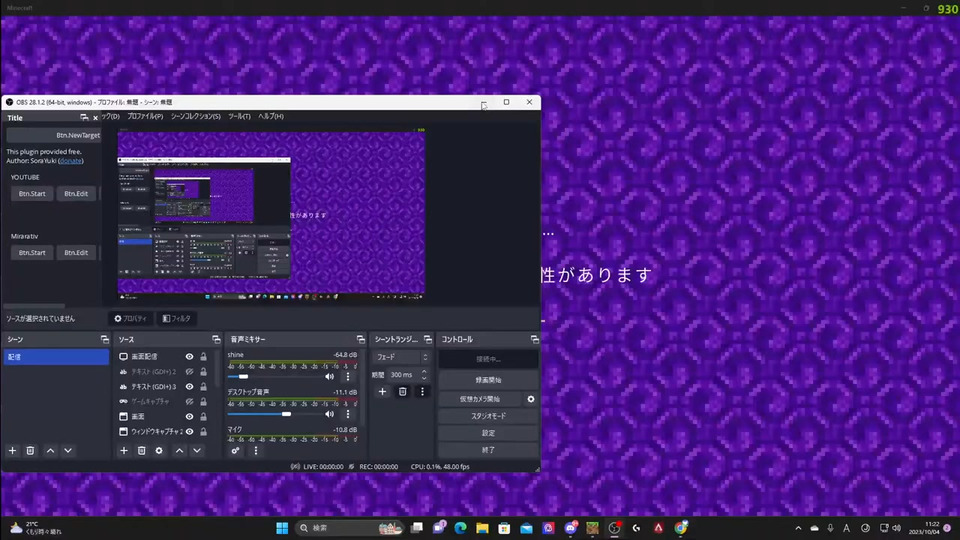This screenshot has height=540, width=960.
Task: Open デスクトップ音声 track options menu
Action: pos(348,414)
